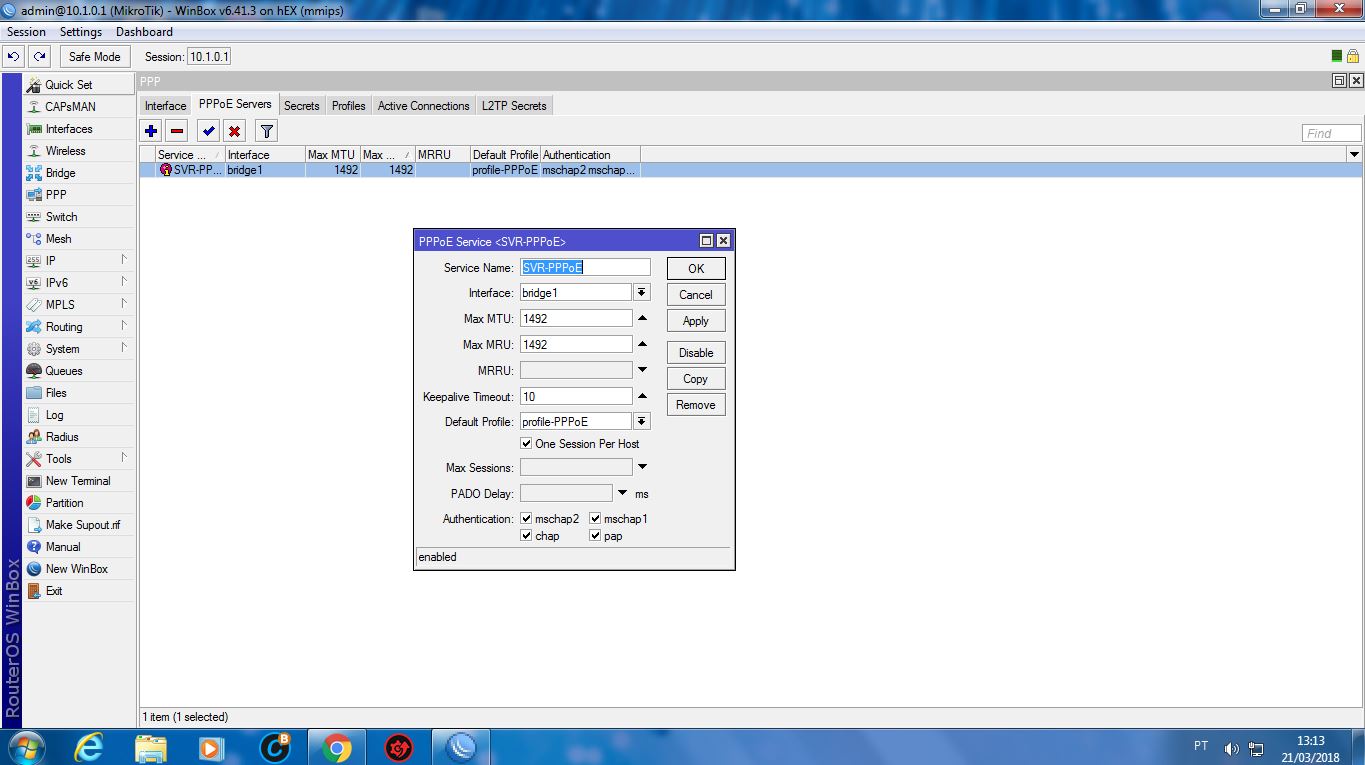The height and width of the screenshot is (765, 1365).
Task: Open the CAPsMAN menu icon
Action: 34,107
